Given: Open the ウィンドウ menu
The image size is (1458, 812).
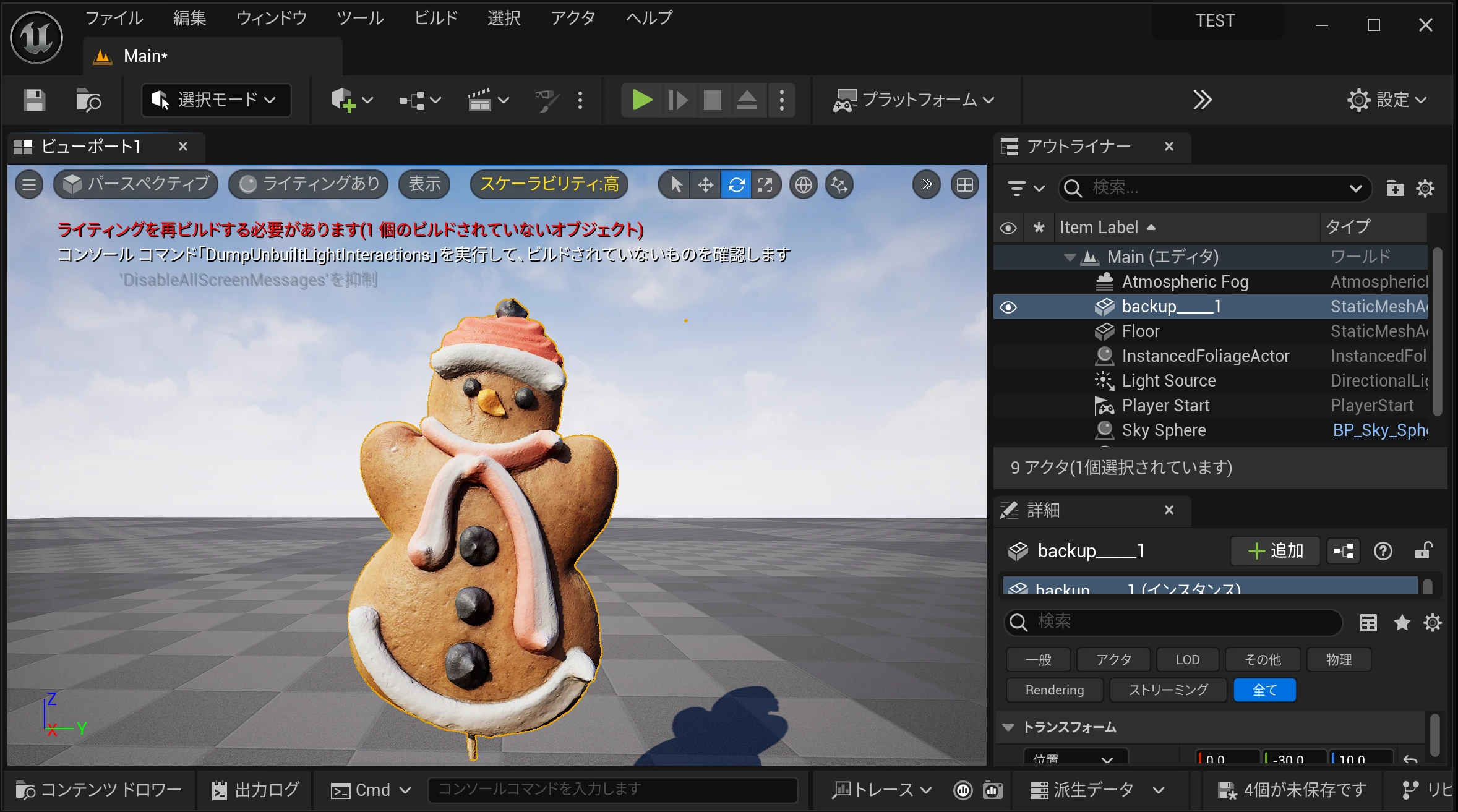Looking at the screenshot, I should pyautogui.click(x=272, y=19).
